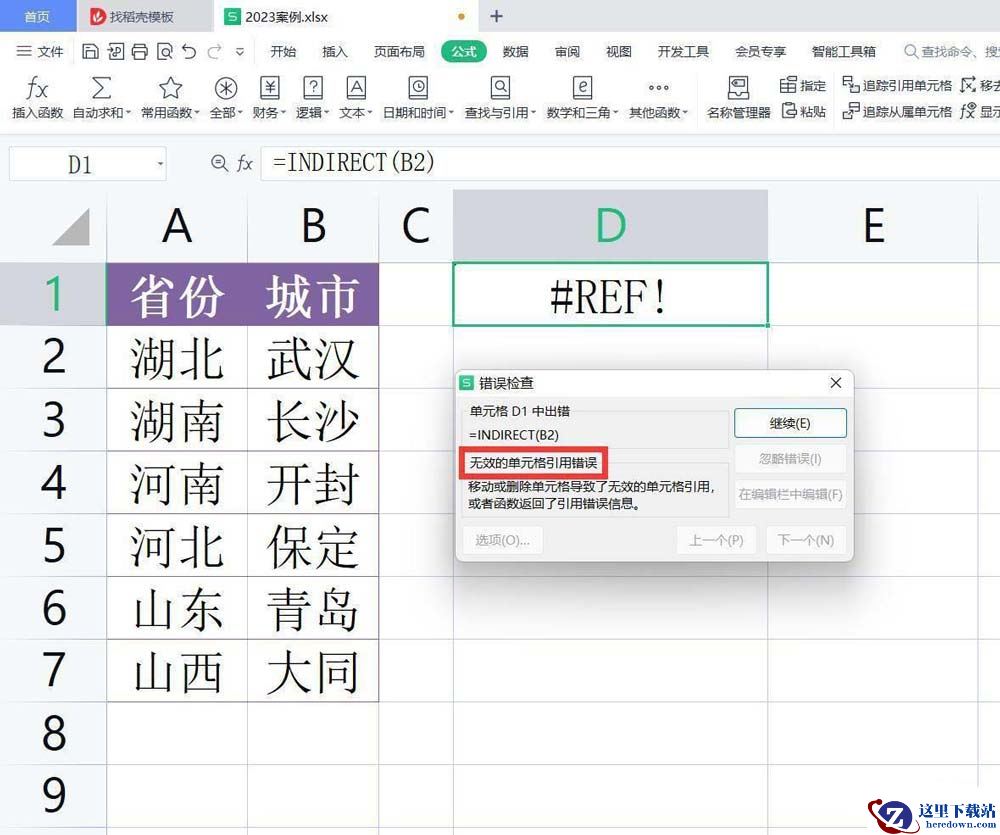The height and width of the screenshot is (835, 1000).
Task: Click the 选项(O)... button
Action: pyautogui.click(x=503, y=540)
